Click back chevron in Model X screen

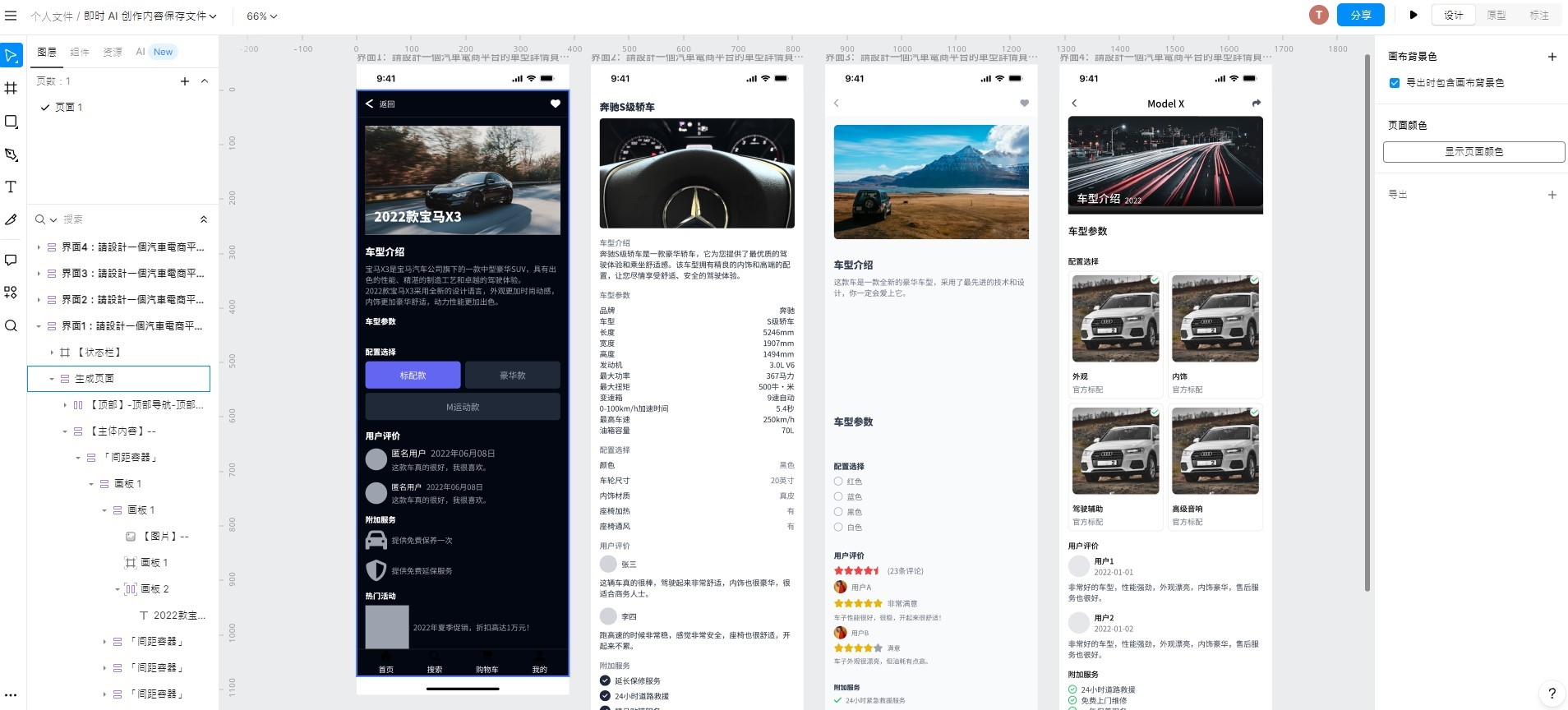coord(1074,104)
